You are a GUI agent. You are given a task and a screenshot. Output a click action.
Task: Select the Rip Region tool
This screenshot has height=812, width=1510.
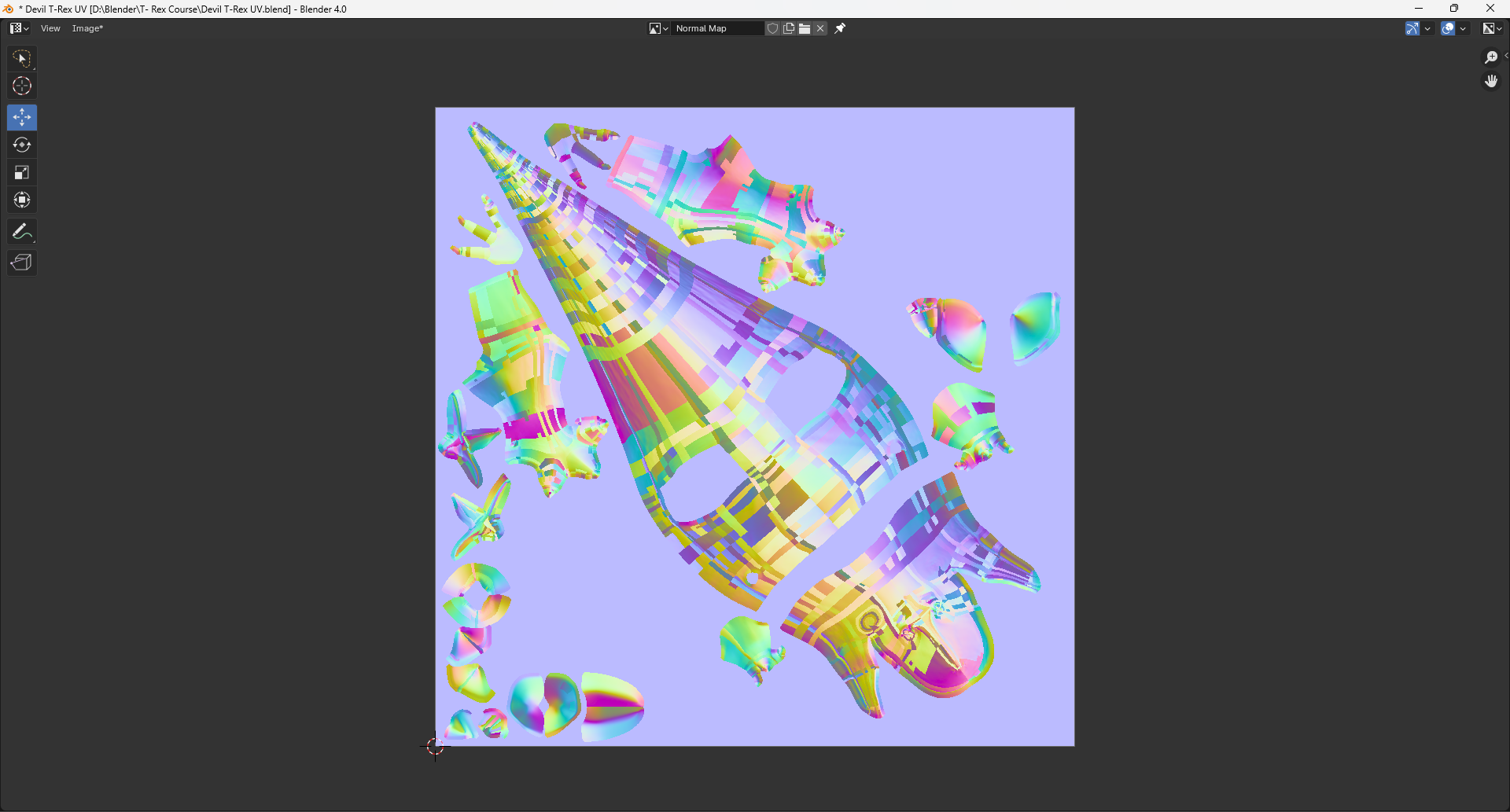[22, 263]
